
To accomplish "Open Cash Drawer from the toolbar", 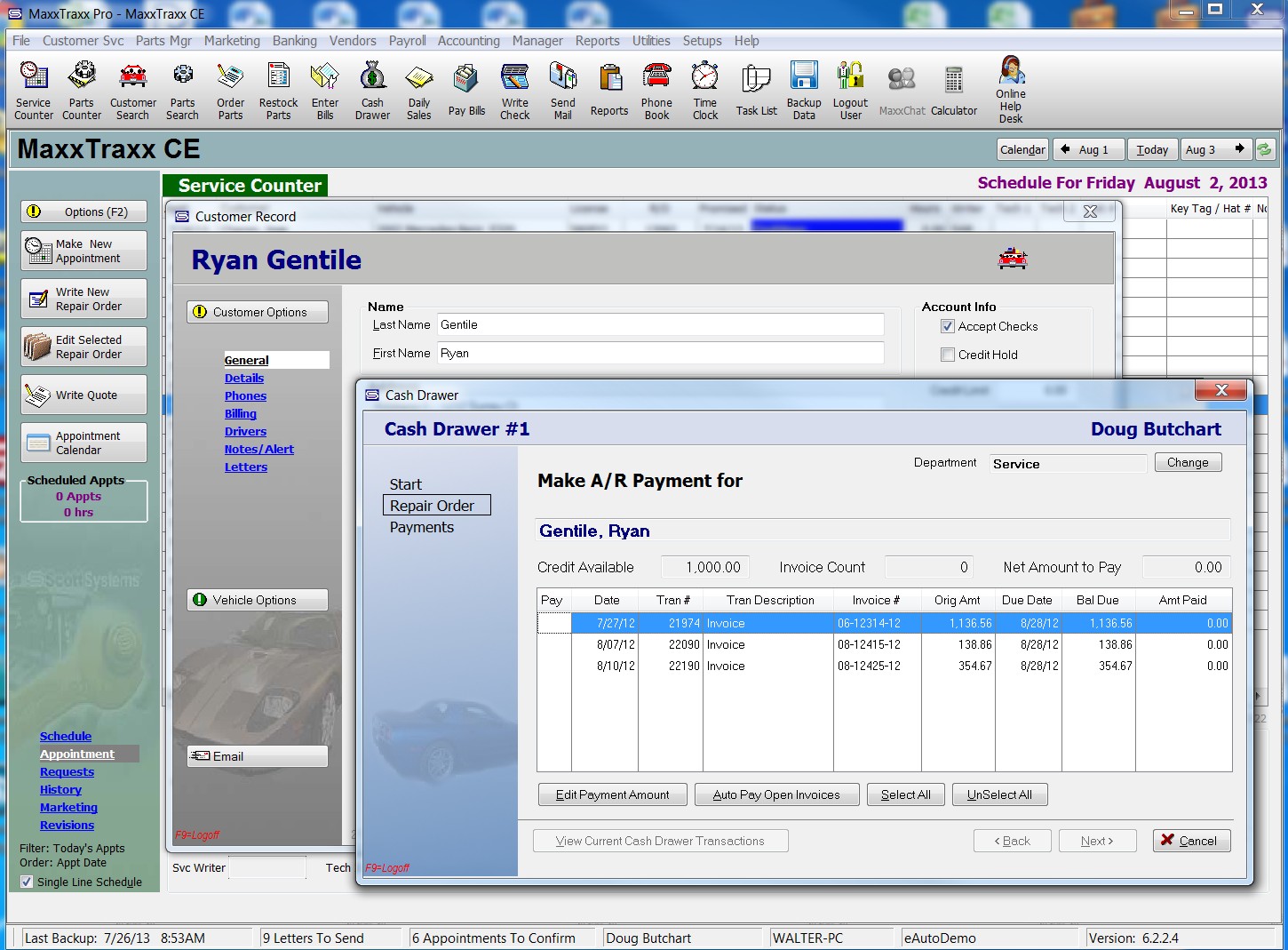I will (373, 91).
